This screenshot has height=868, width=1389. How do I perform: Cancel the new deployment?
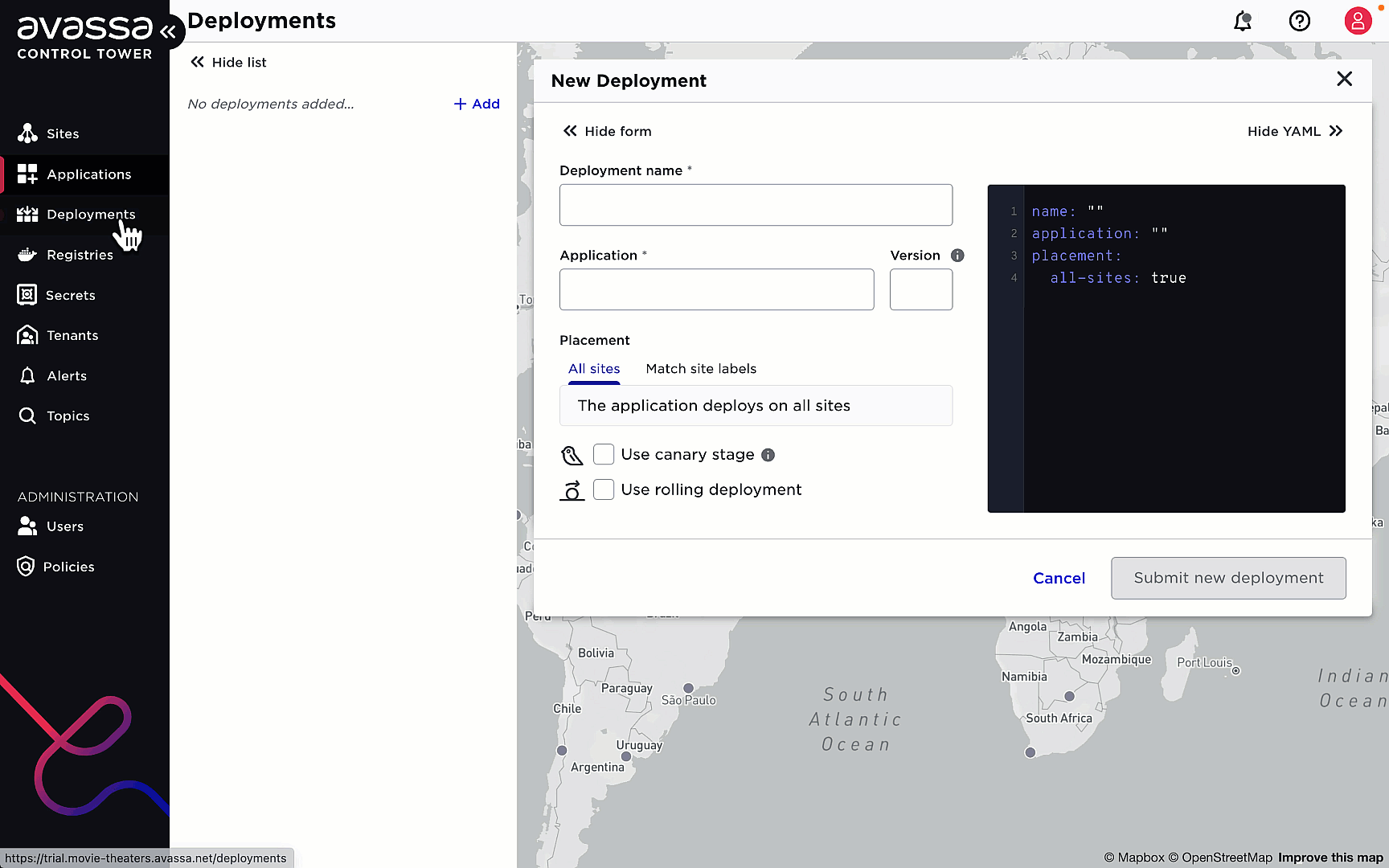(1059, 578)
